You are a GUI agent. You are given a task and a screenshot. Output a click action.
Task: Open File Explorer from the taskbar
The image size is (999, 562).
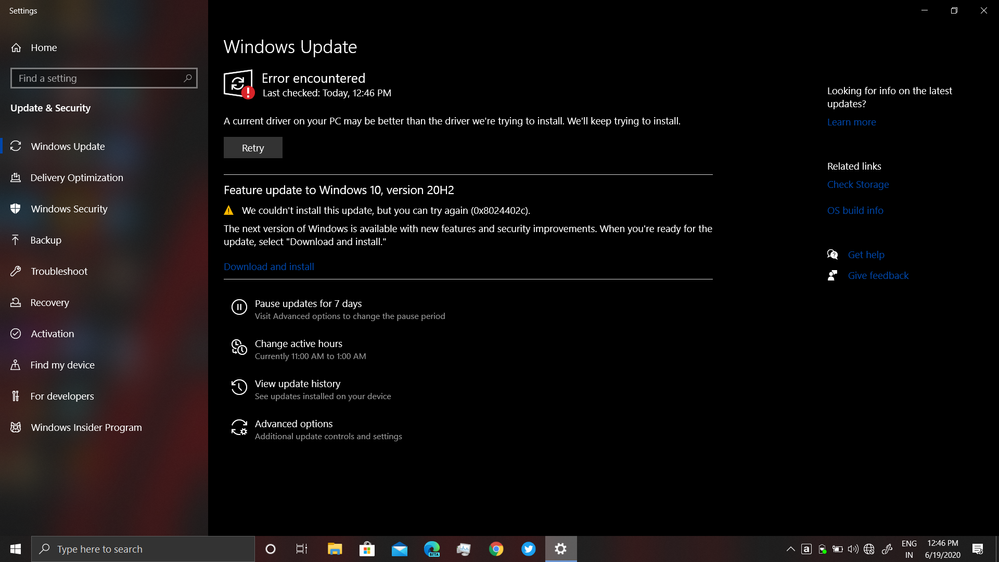coord(334,549)
